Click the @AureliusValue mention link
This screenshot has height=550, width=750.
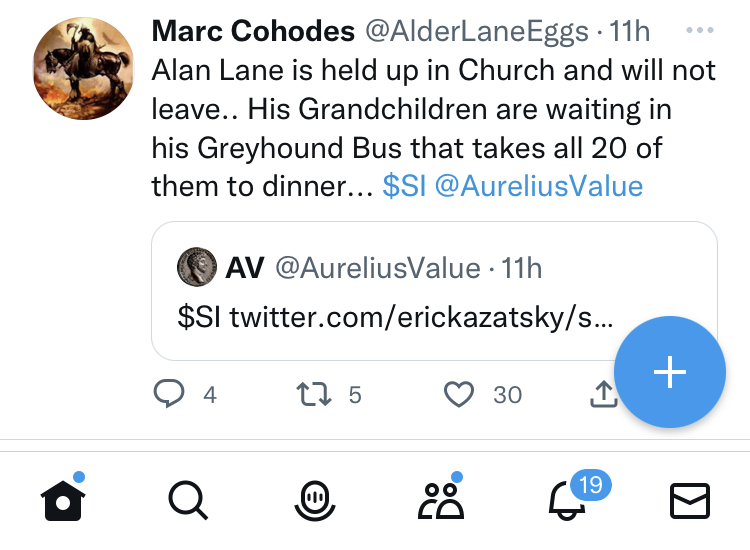[538, 186]
